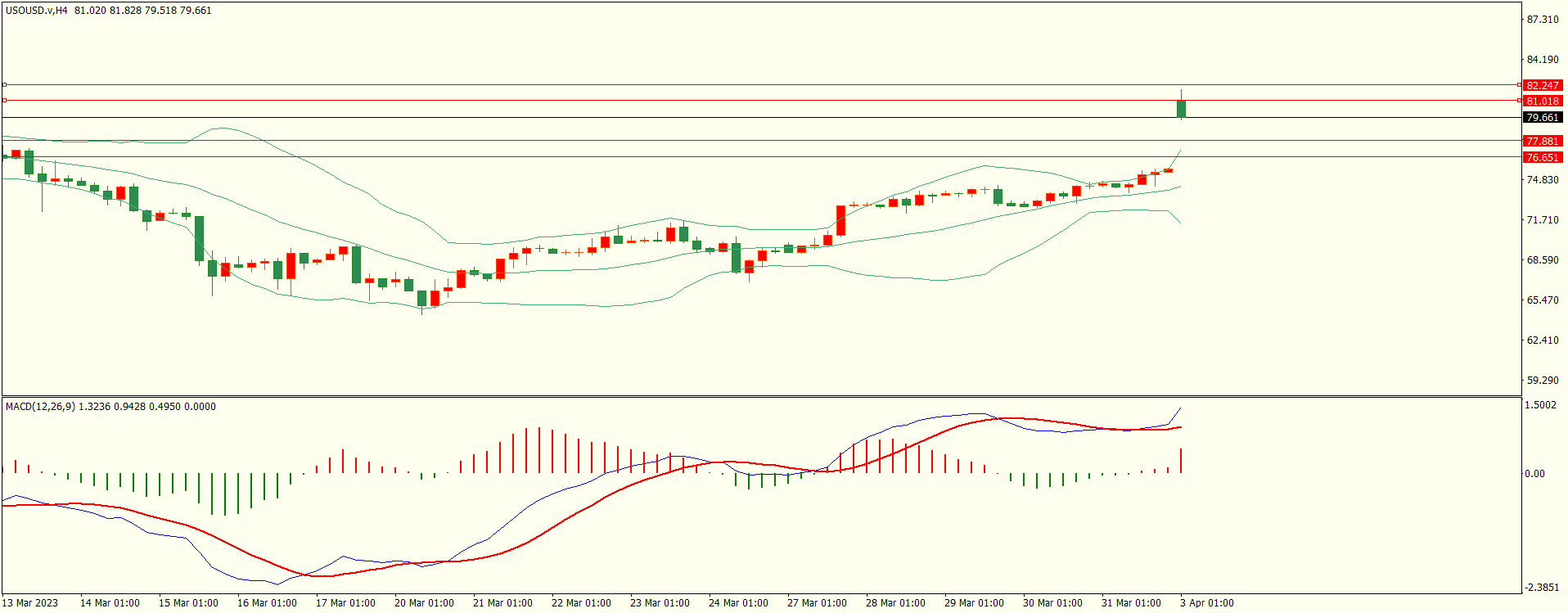Select the red 81.018 price tag

point(1542,101)
